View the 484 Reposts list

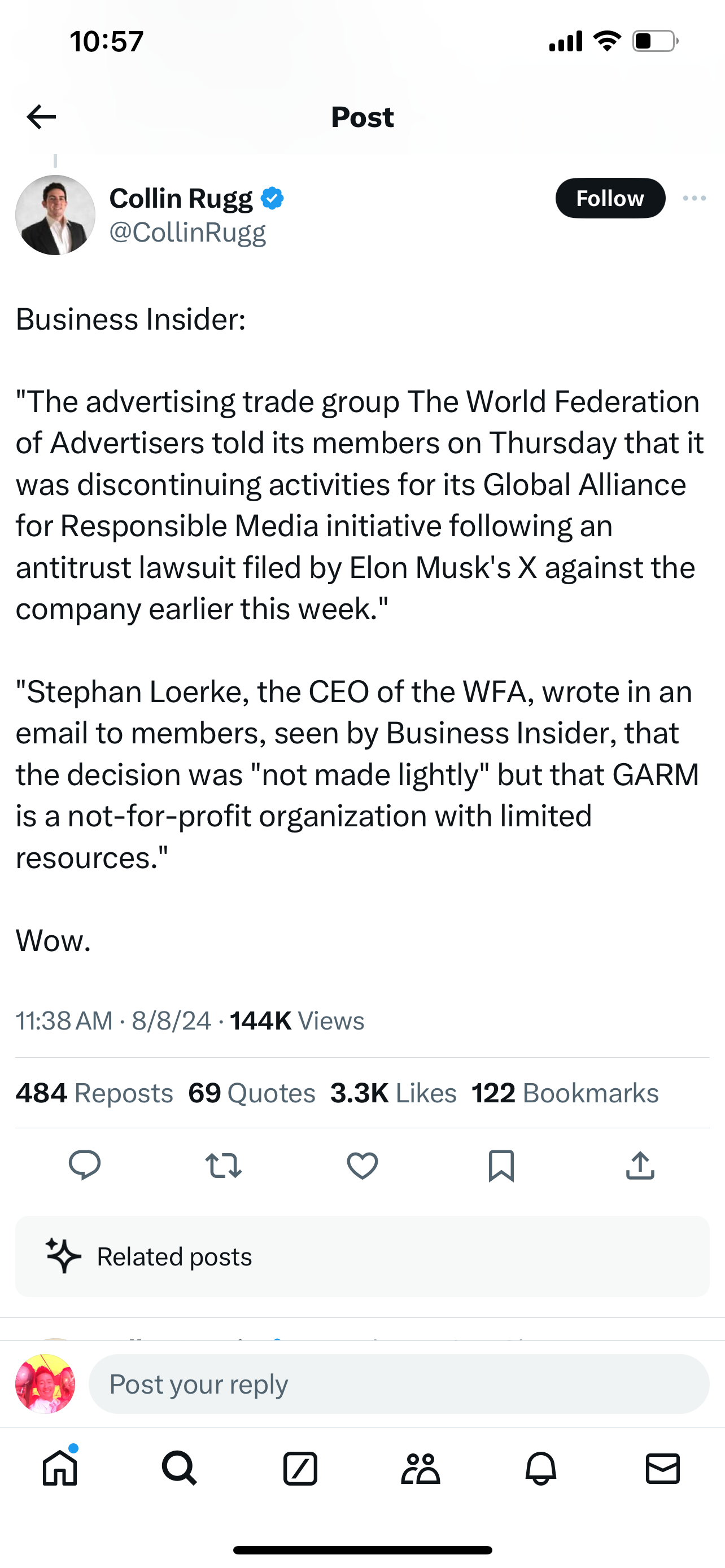coord(94,1093)
